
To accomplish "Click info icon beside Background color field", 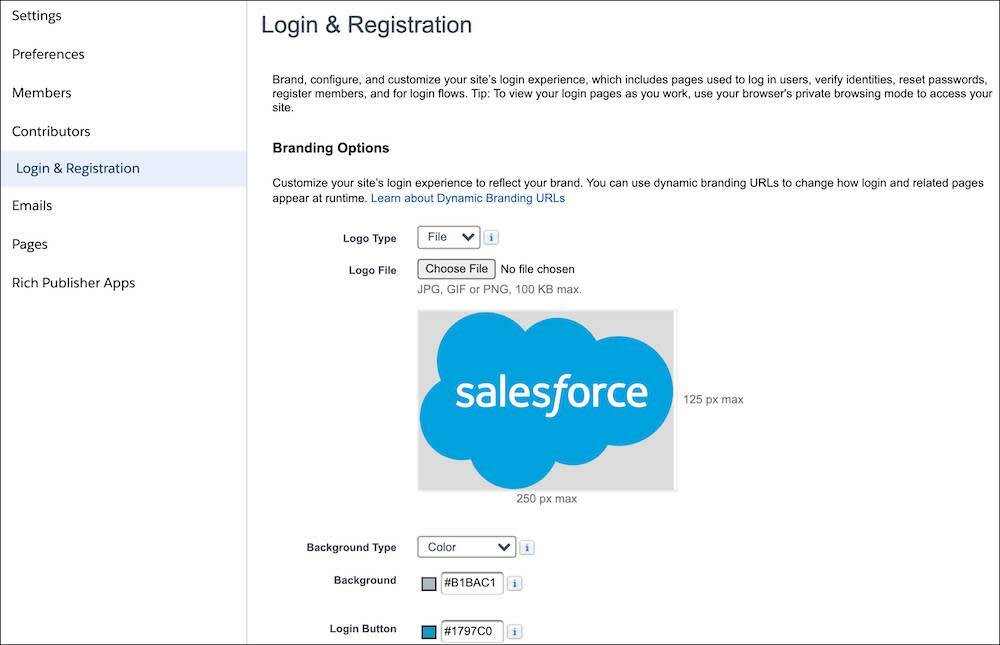I will tap(514, 582).
